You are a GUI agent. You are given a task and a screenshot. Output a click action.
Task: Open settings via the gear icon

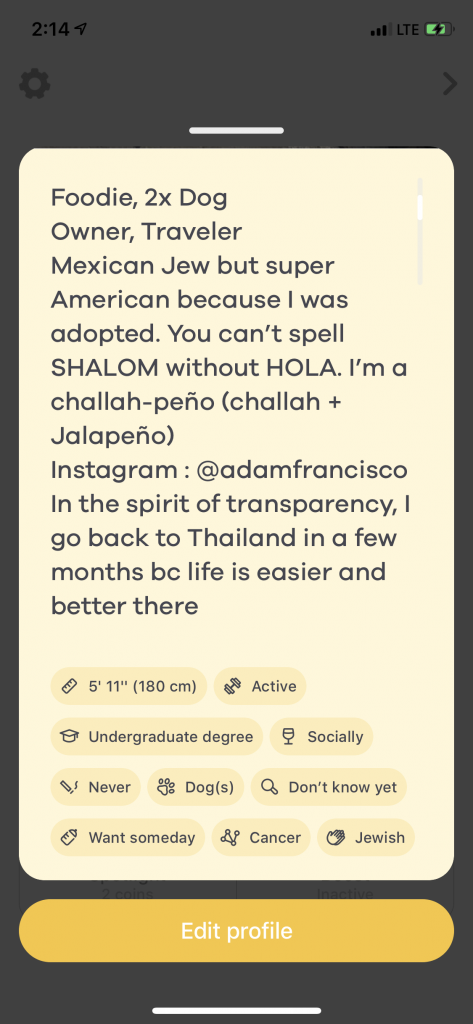tap(35, 84)
